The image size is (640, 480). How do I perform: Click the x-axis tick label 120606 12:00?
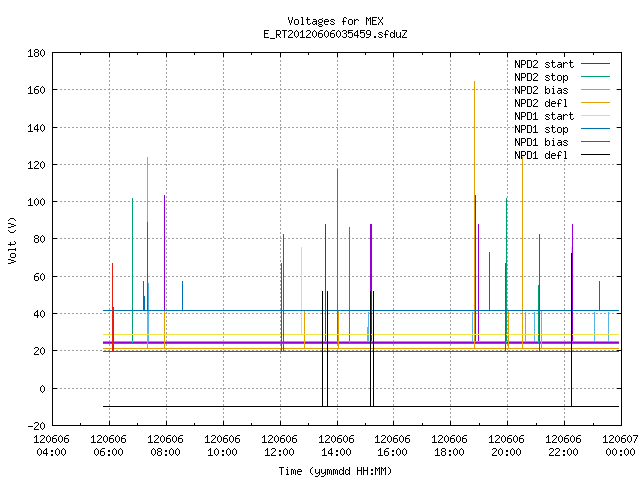click(279, 446)
